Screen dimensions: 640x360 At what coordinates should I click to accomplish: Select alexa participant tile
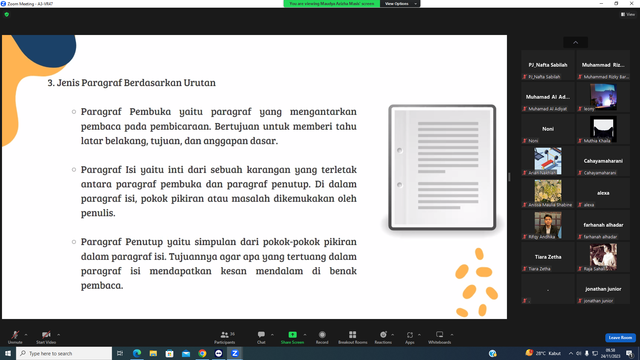603,193
